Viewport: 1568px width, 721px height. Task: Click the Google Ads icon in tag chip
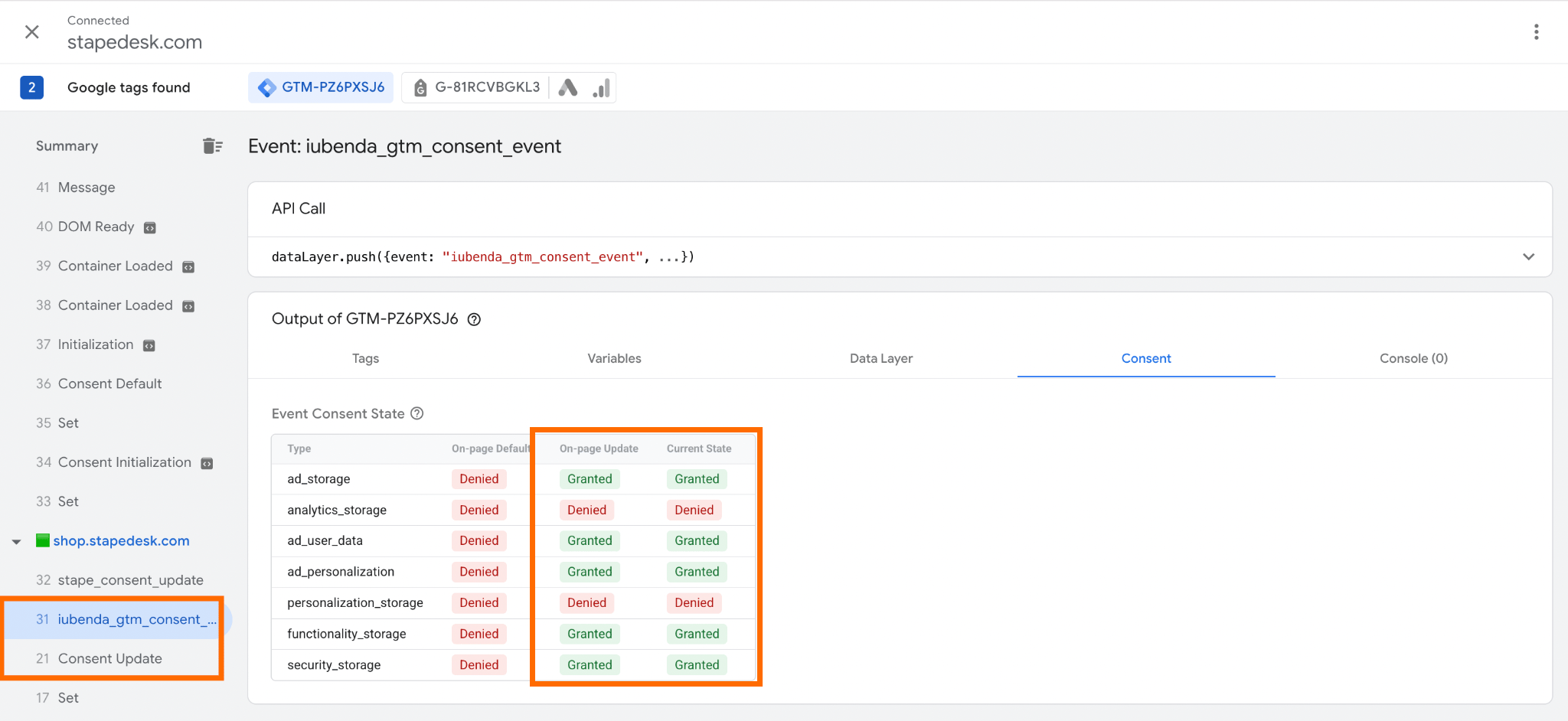[x=568, y=87]
